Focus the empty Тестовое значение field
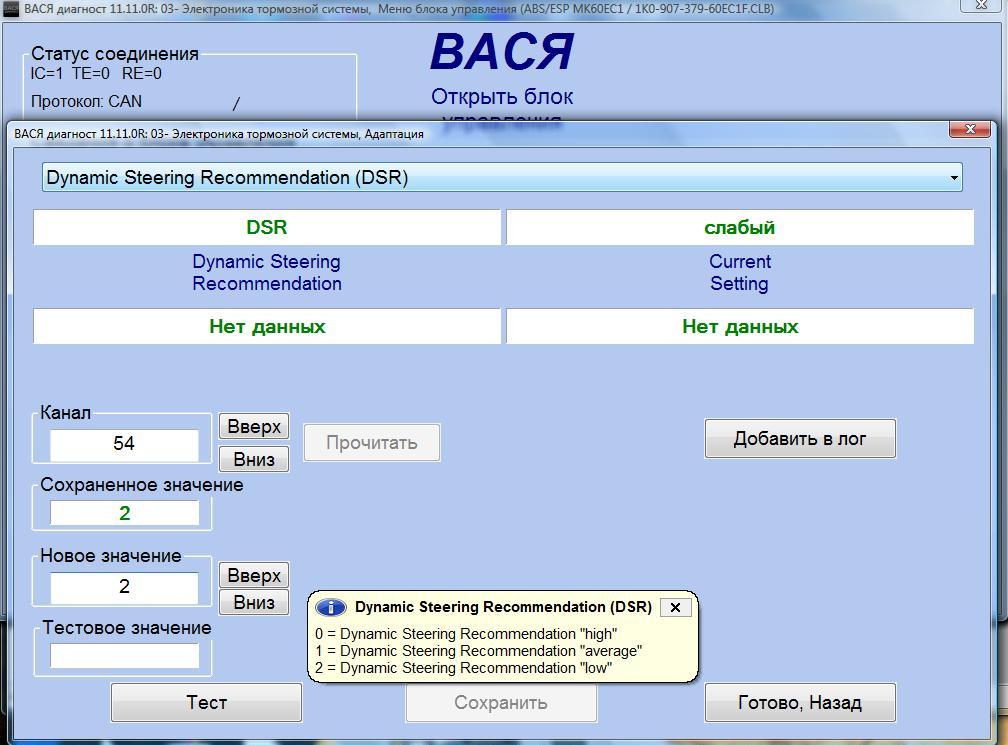Screen dimensions: 1008x745 click(125, 656)
